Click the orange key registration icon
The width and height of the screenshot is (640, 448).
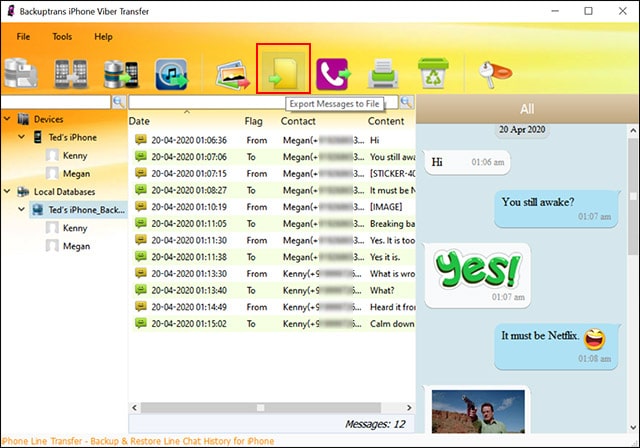[489, 73]
